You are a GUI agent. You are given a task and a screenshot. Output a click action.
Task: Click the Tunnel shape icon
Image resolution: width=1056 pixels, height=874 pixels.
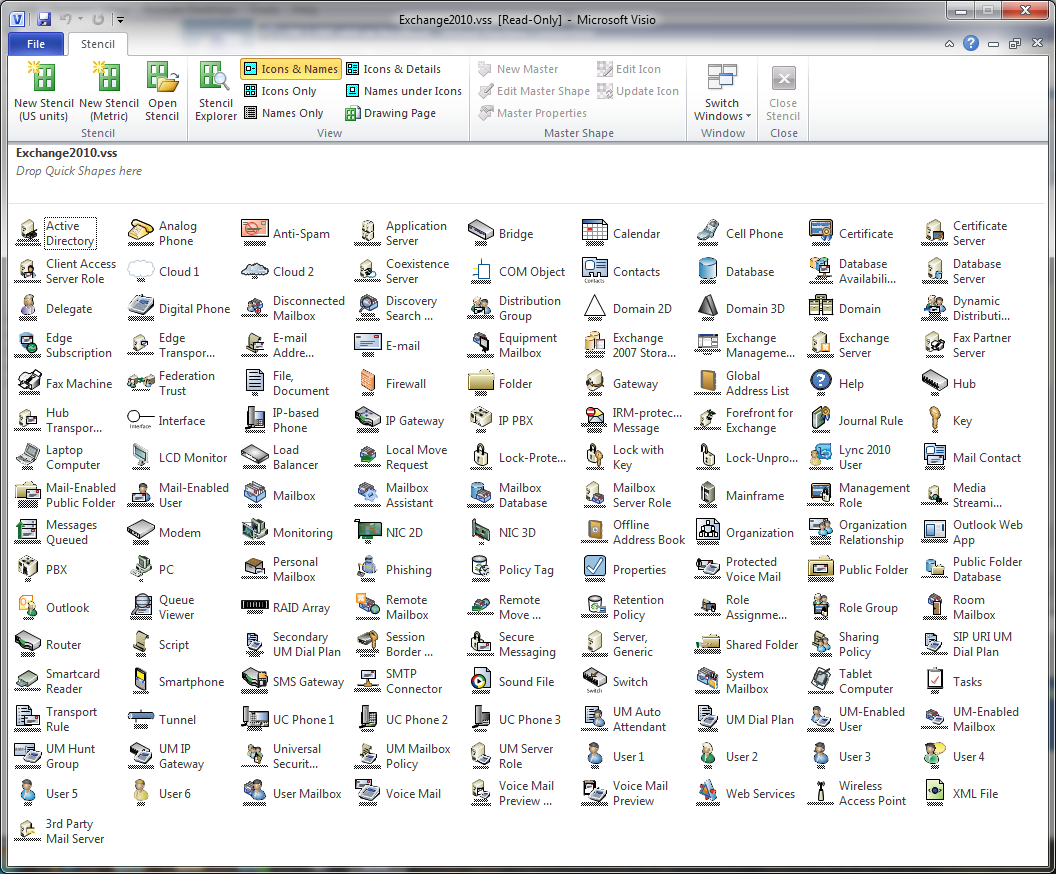(141, 719)
